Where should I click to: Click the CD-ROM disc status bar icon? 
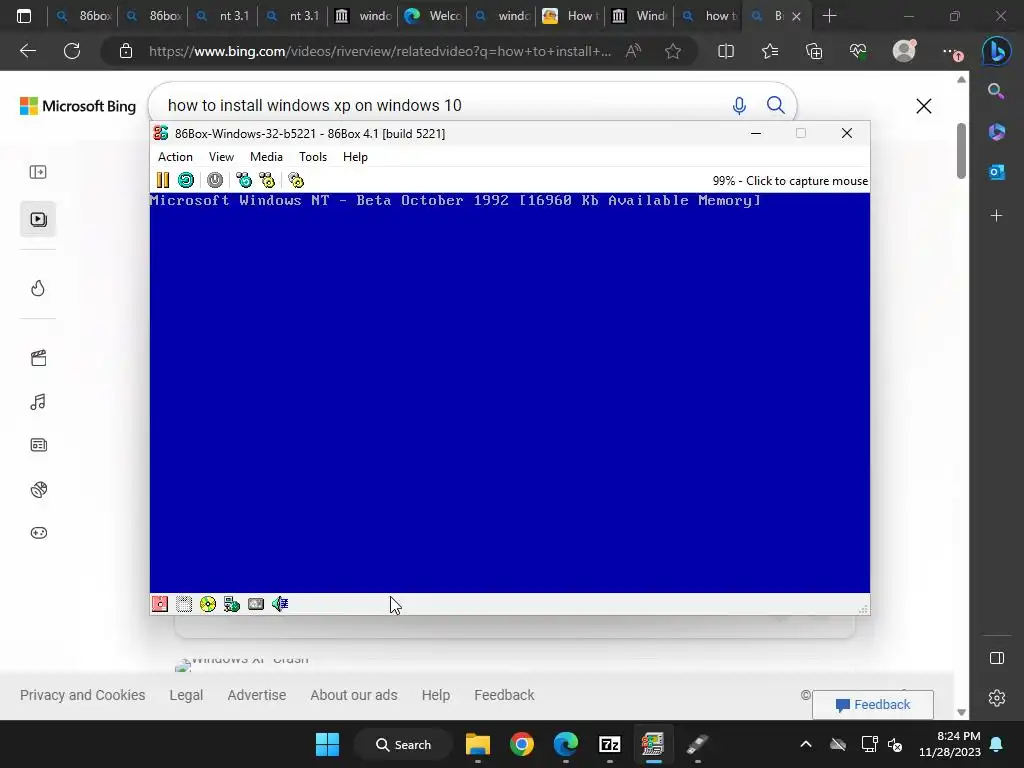tap(208, 604)
